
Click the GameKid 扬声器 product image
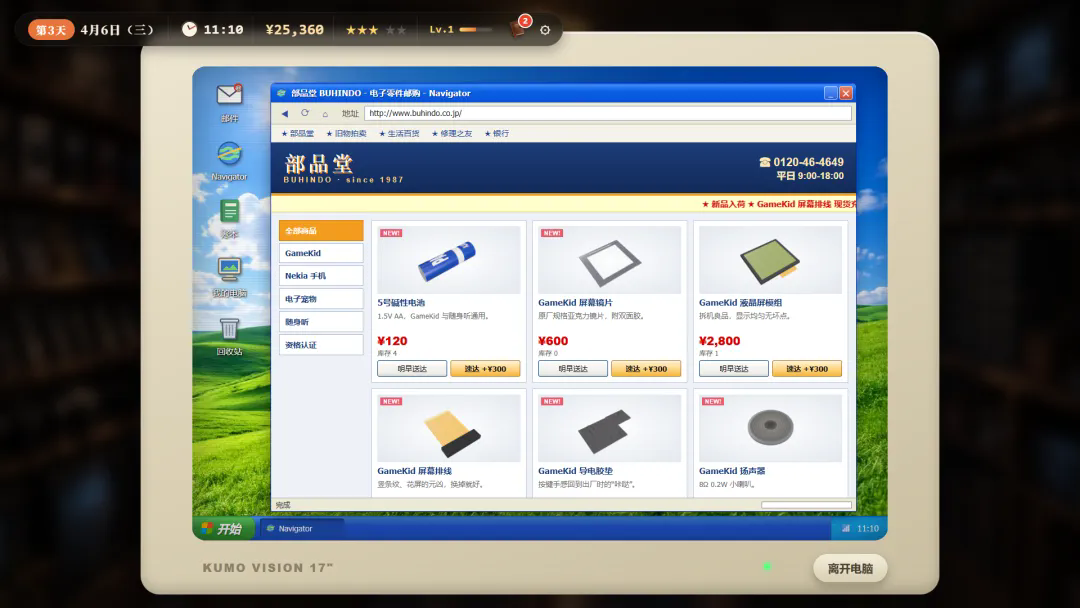click(x=770, y=428)
